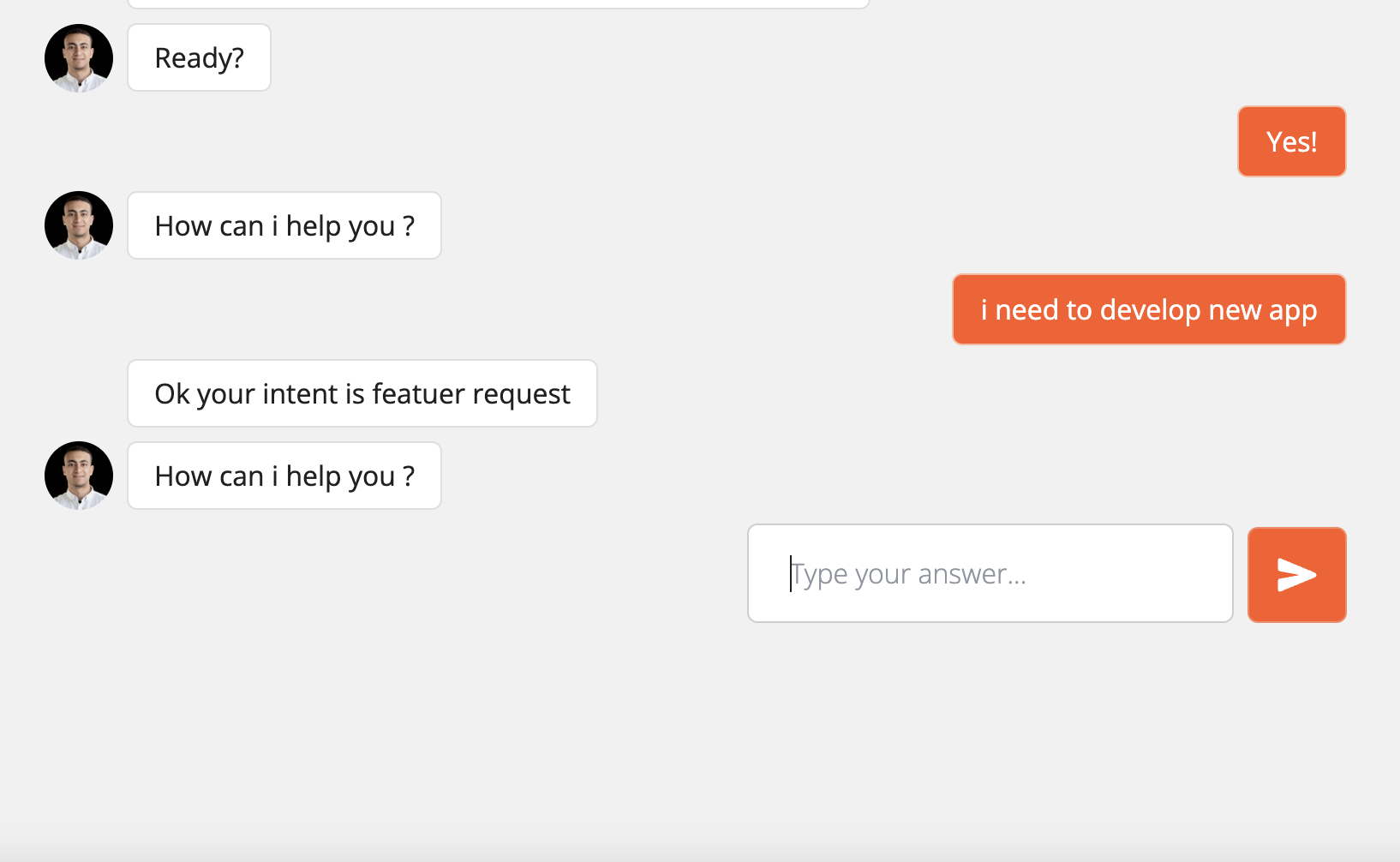Click the orange 'Yes!' reply bubble
The width and height of the screenshot is (1400, 862).
coord(1291,141)
